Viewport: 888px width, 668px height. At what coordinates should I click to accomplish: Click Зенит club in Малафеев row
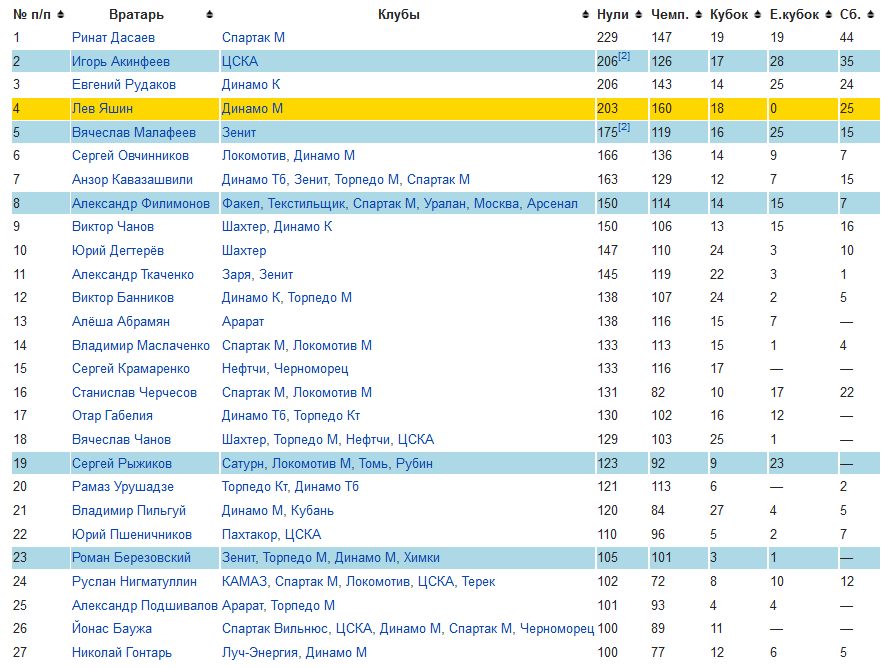point(238,133)
